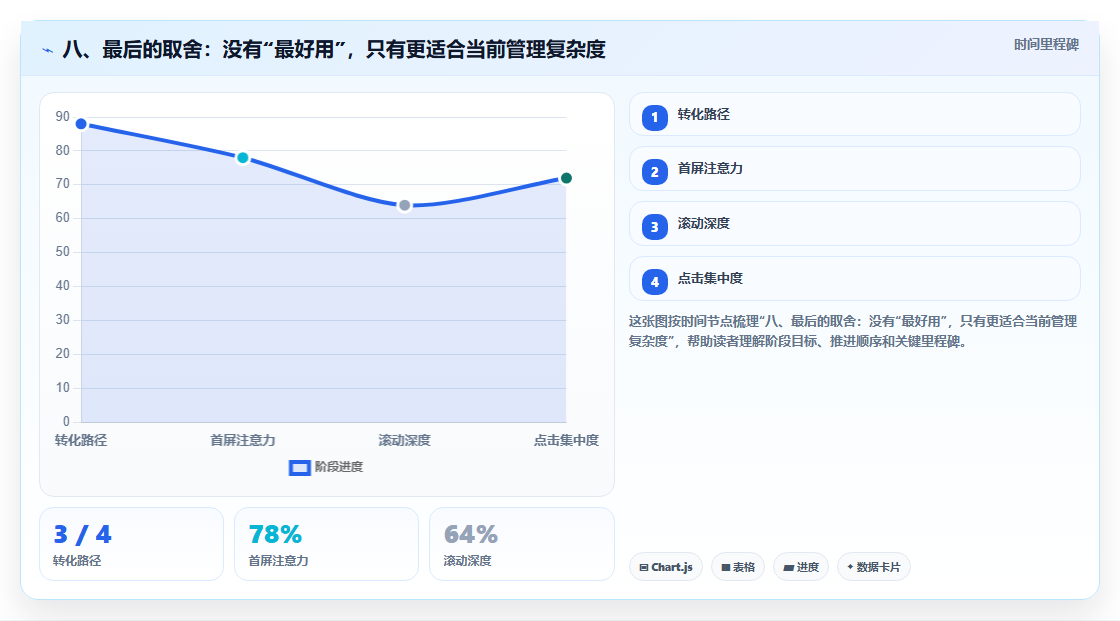Click the Chart.js tag
Image resolution: width=1120 pixels, height=621 pixels.
coord(666,567)
